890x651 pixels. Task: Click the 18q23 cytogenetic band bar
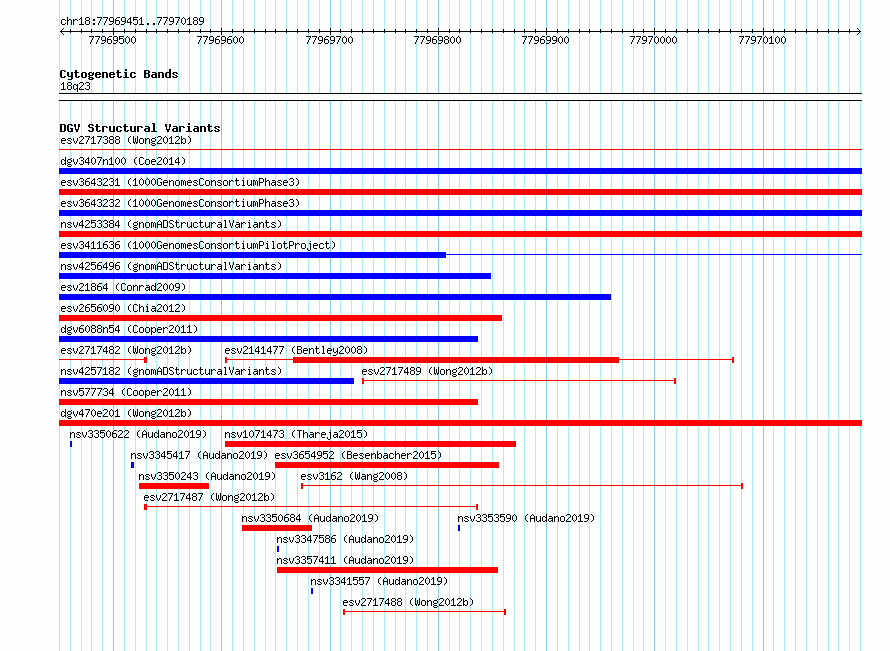[x=460, y=97]
